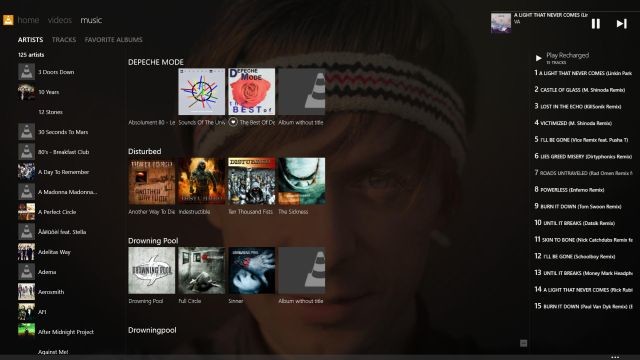
Task: Open the 30 Seconds To Mars cone icon
Action: (26, 132)
